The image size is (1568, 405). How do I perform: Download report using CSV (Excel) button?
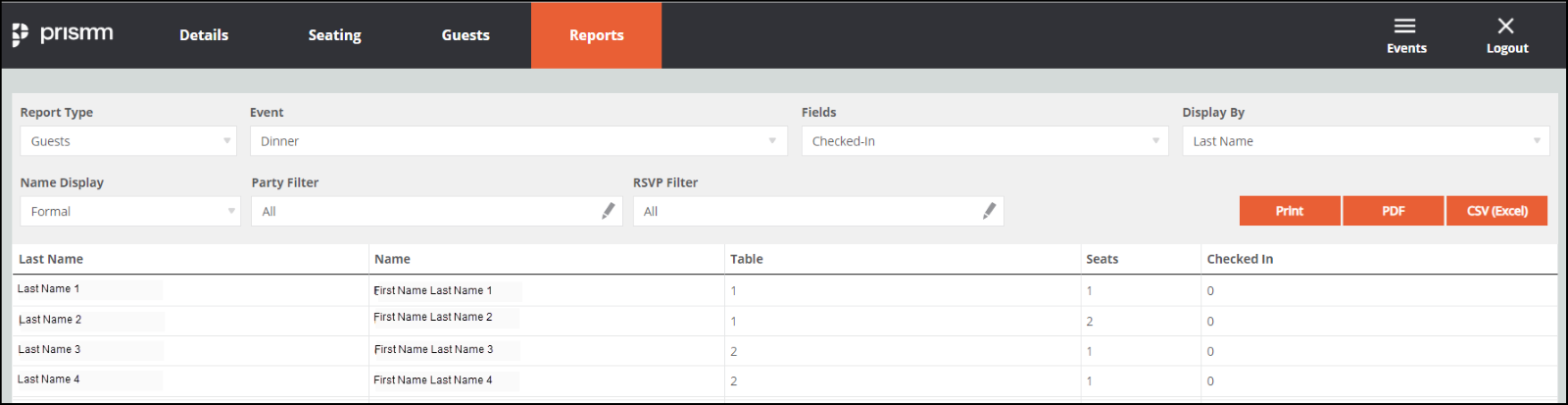(x=1497, y=211)
